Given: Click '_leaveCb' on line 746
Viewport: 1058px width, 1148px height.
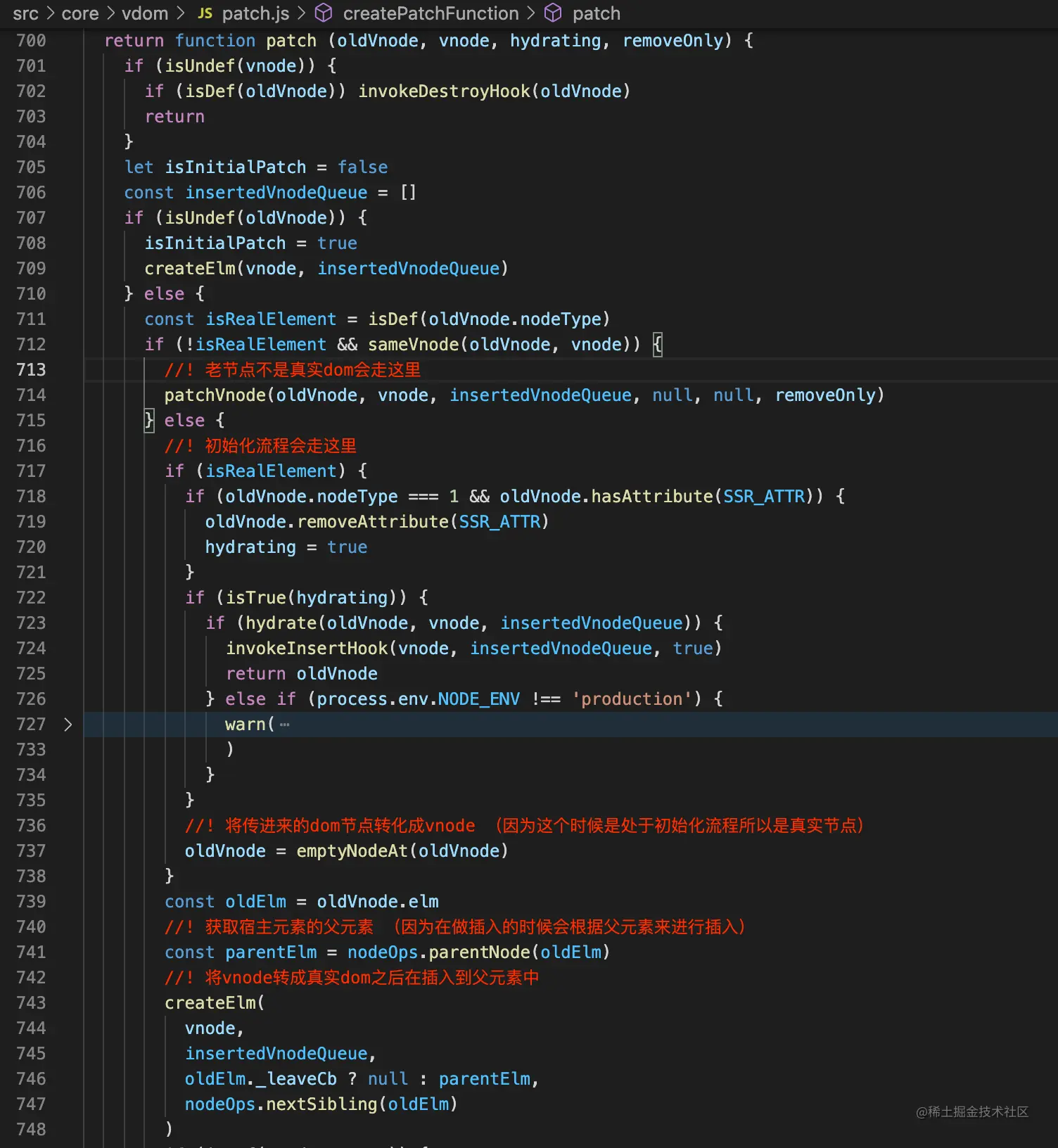Looking at the screenshot, I should [296, 1079].
